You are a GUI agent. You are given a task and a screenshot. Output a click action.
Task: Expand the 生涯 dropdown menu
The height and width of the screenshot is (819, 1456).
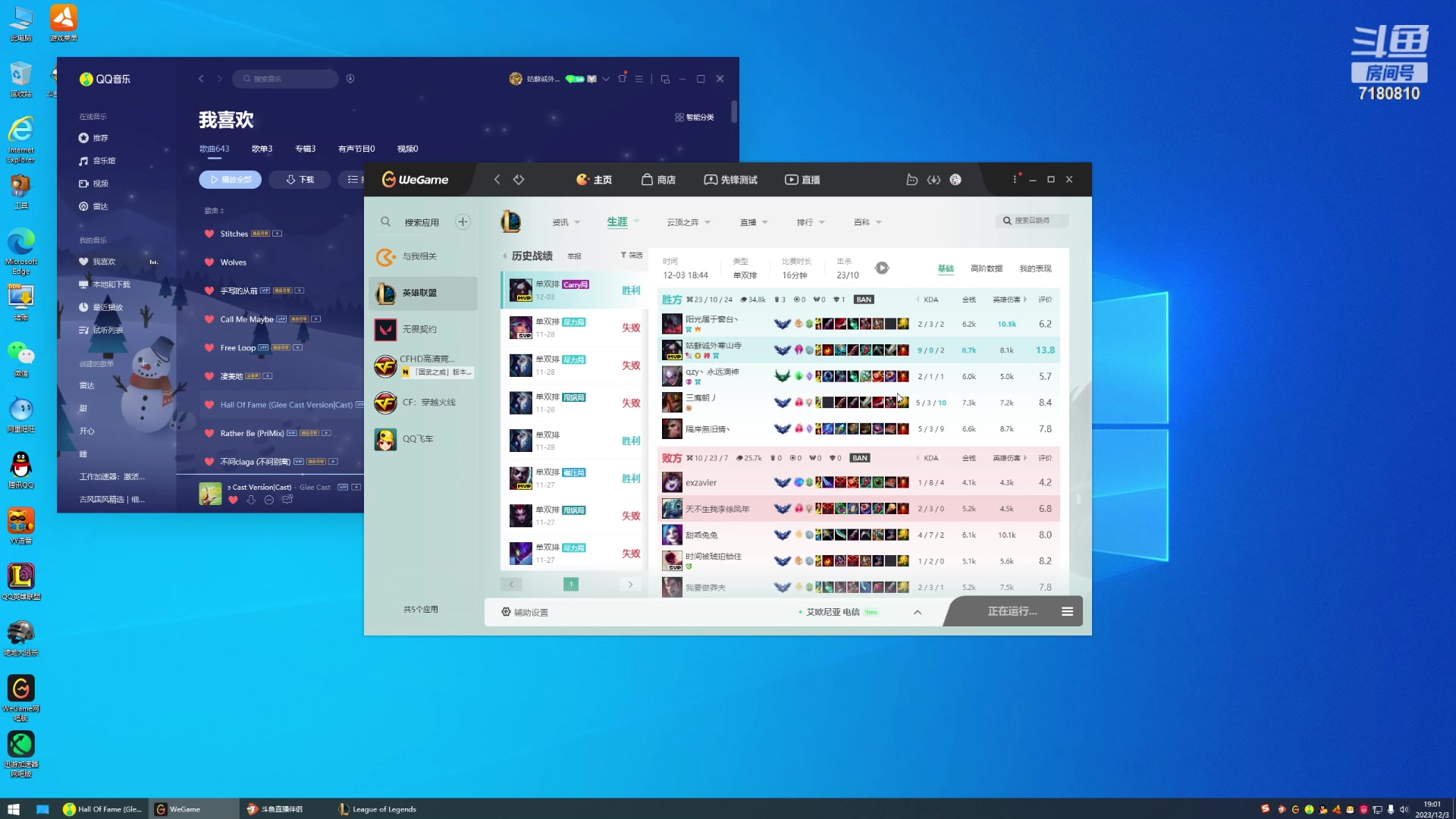click(623, 222)
